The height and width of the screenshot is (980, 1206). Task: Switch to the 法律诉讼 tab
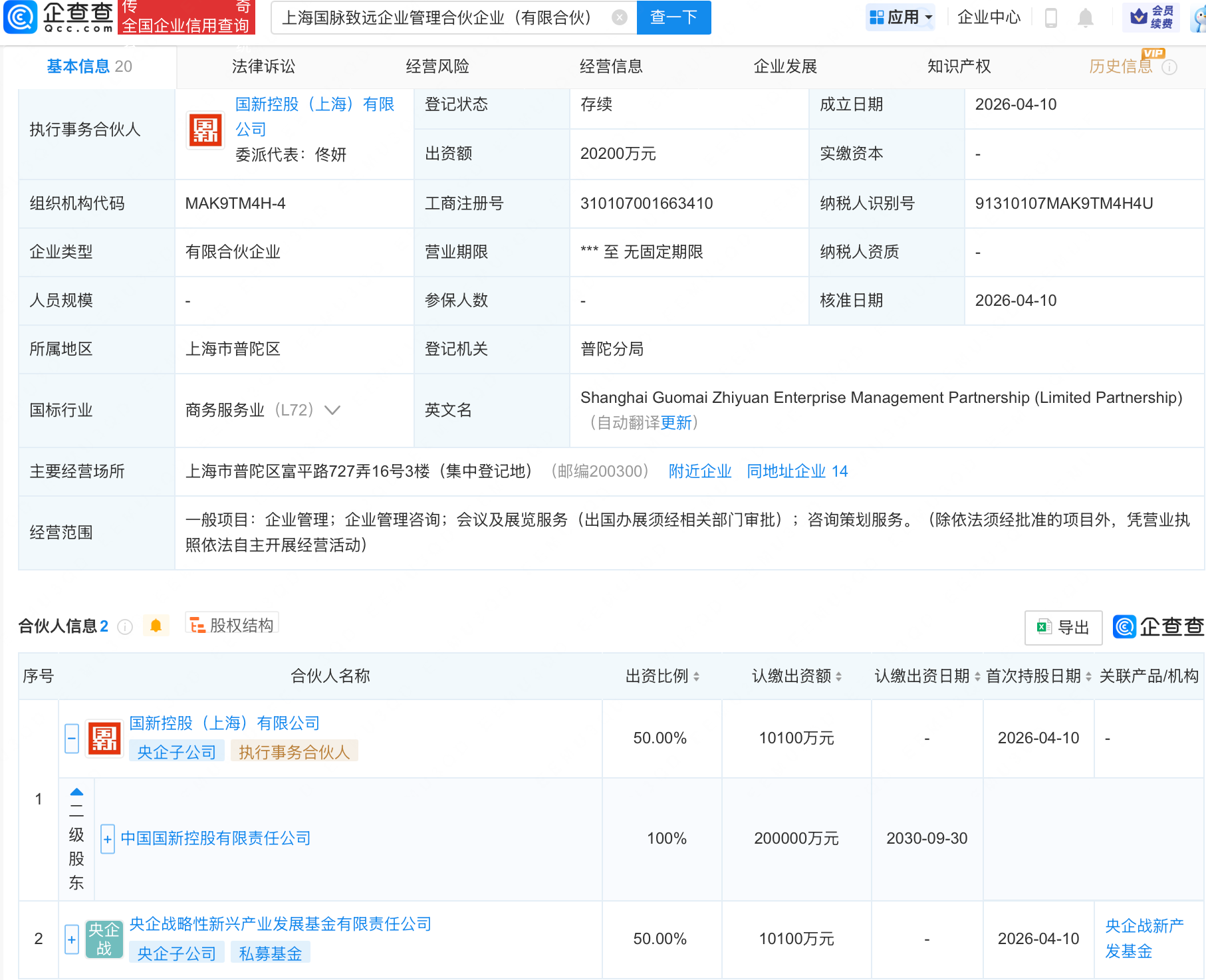(x=263, y=66)
